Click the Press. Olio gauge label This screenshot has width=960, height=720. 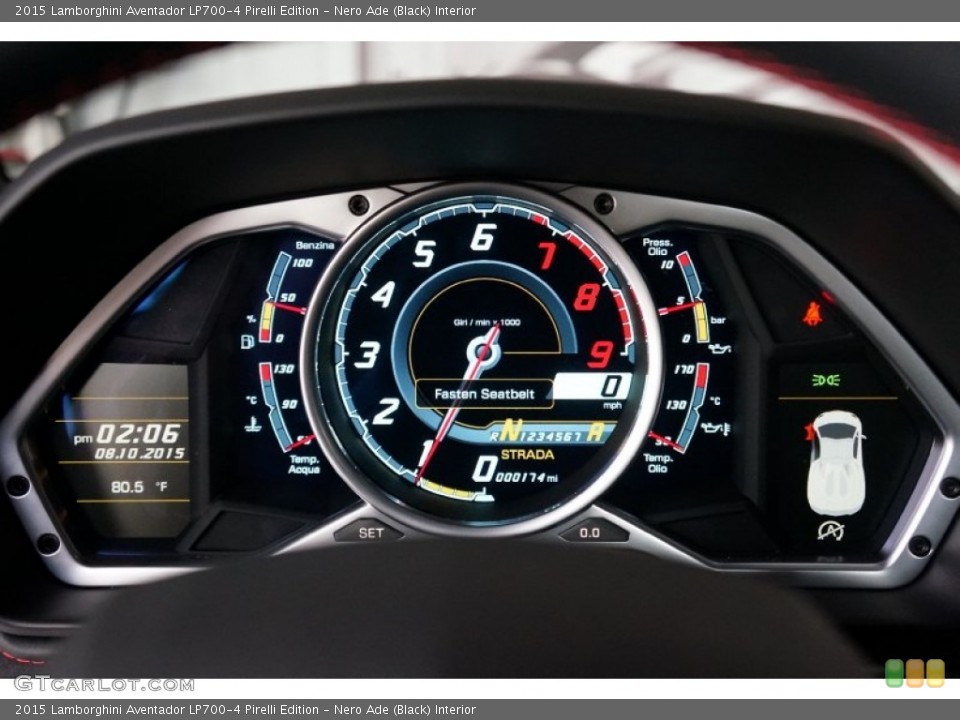click(658, 247)
